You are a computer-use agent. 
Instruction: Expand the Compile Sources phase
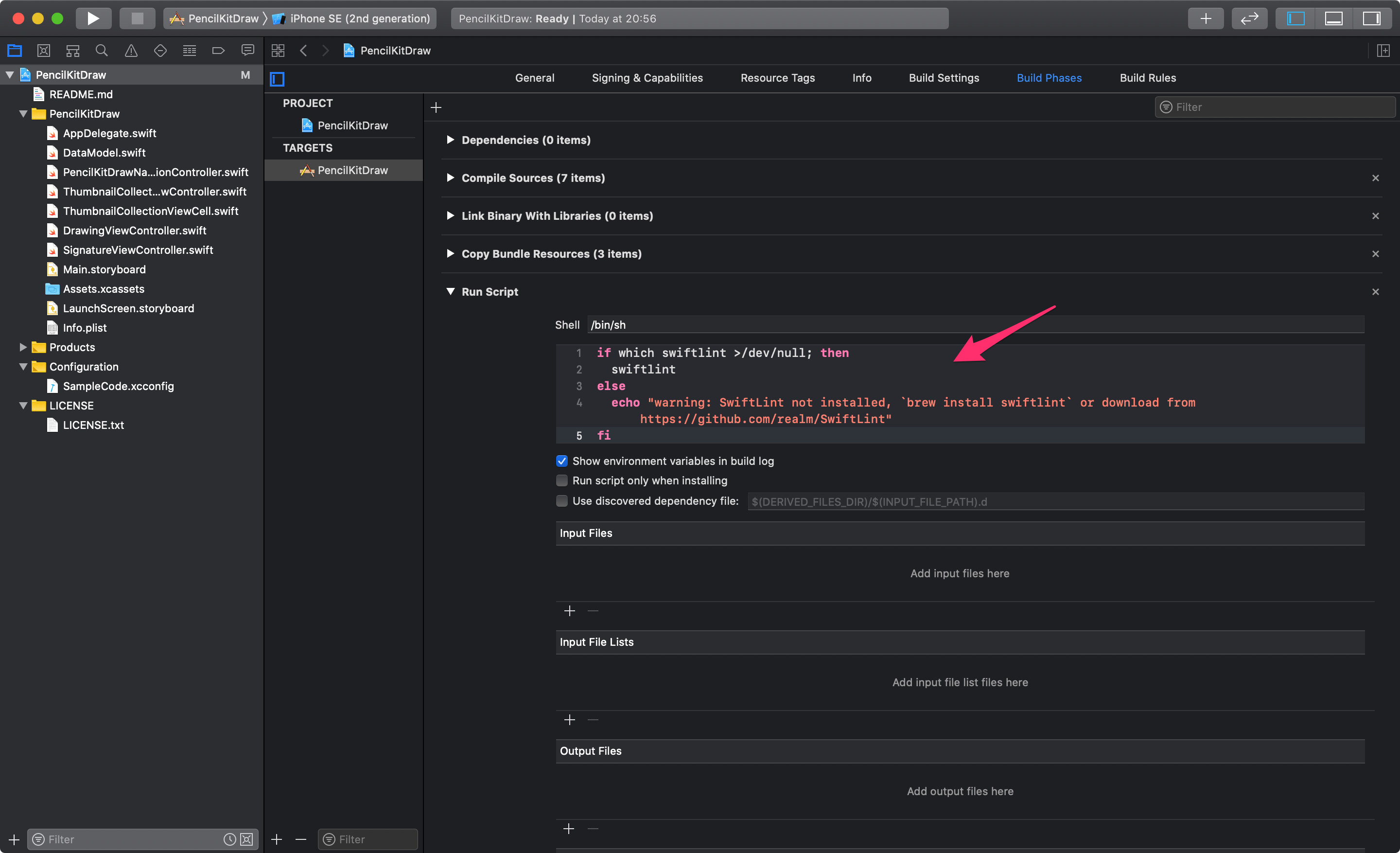click(x=450, y=178)
